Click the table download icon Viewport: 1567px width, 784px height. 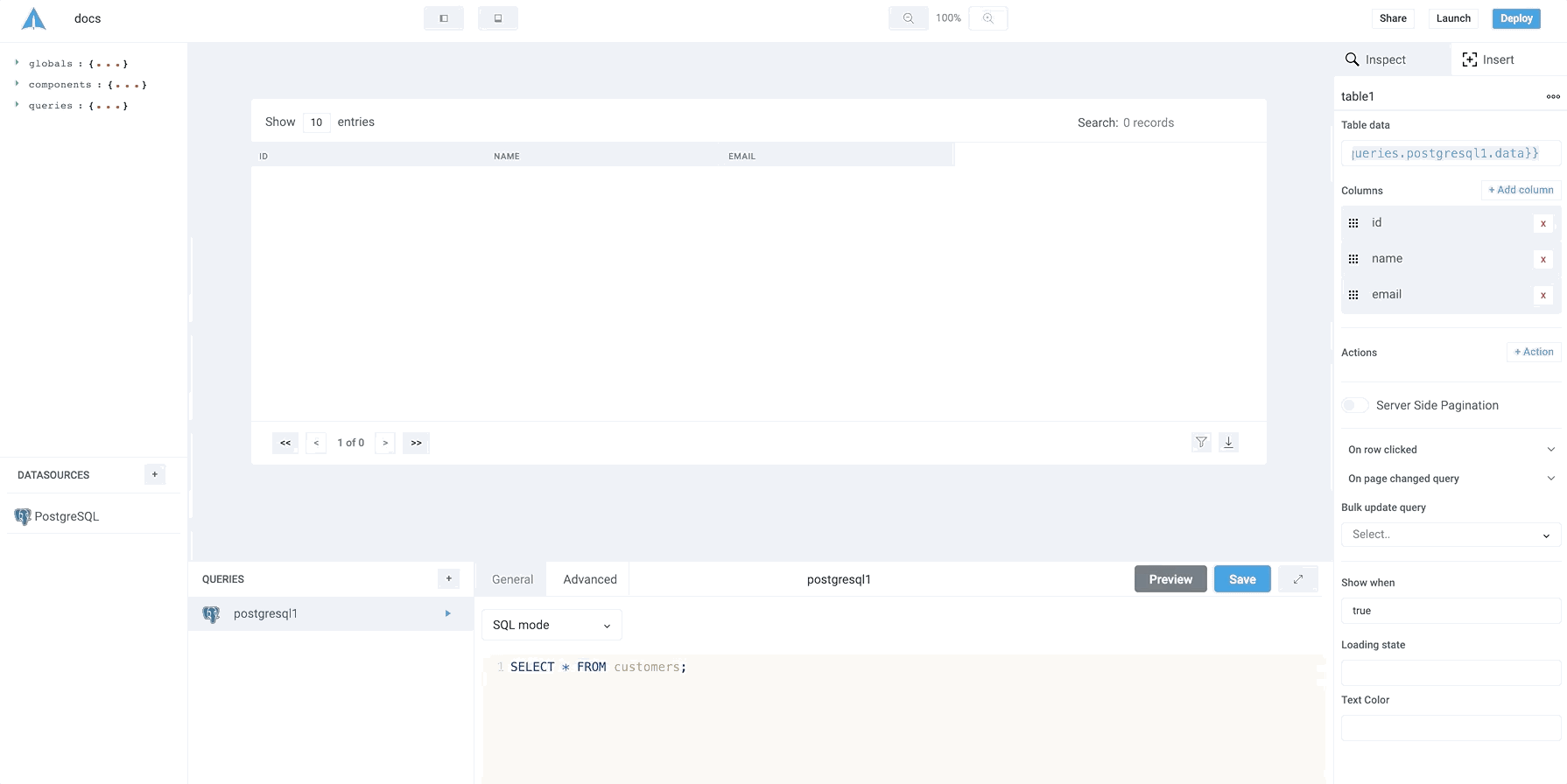1228,443
